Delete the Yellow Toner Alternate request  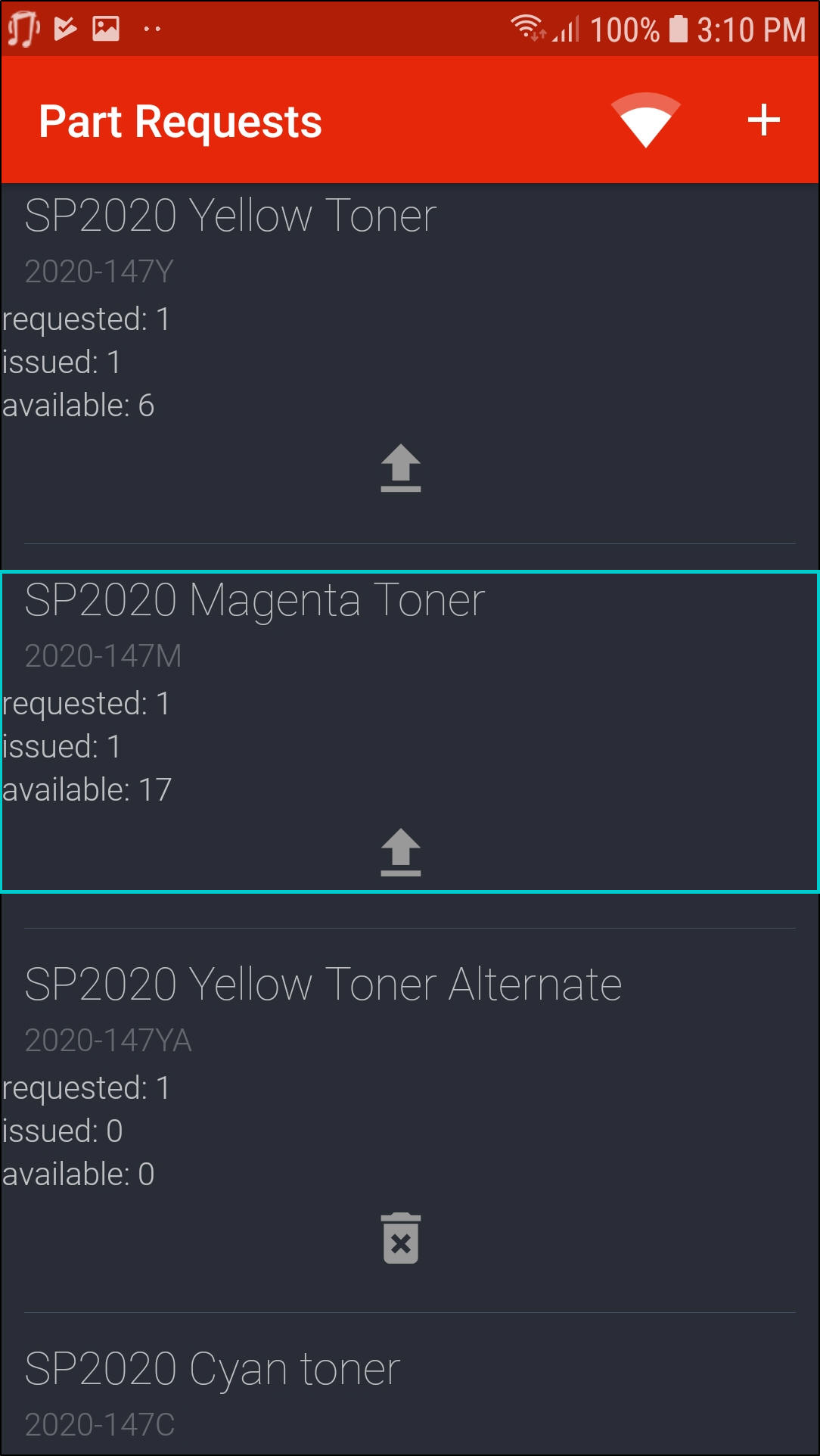(x=401, y=1238)
